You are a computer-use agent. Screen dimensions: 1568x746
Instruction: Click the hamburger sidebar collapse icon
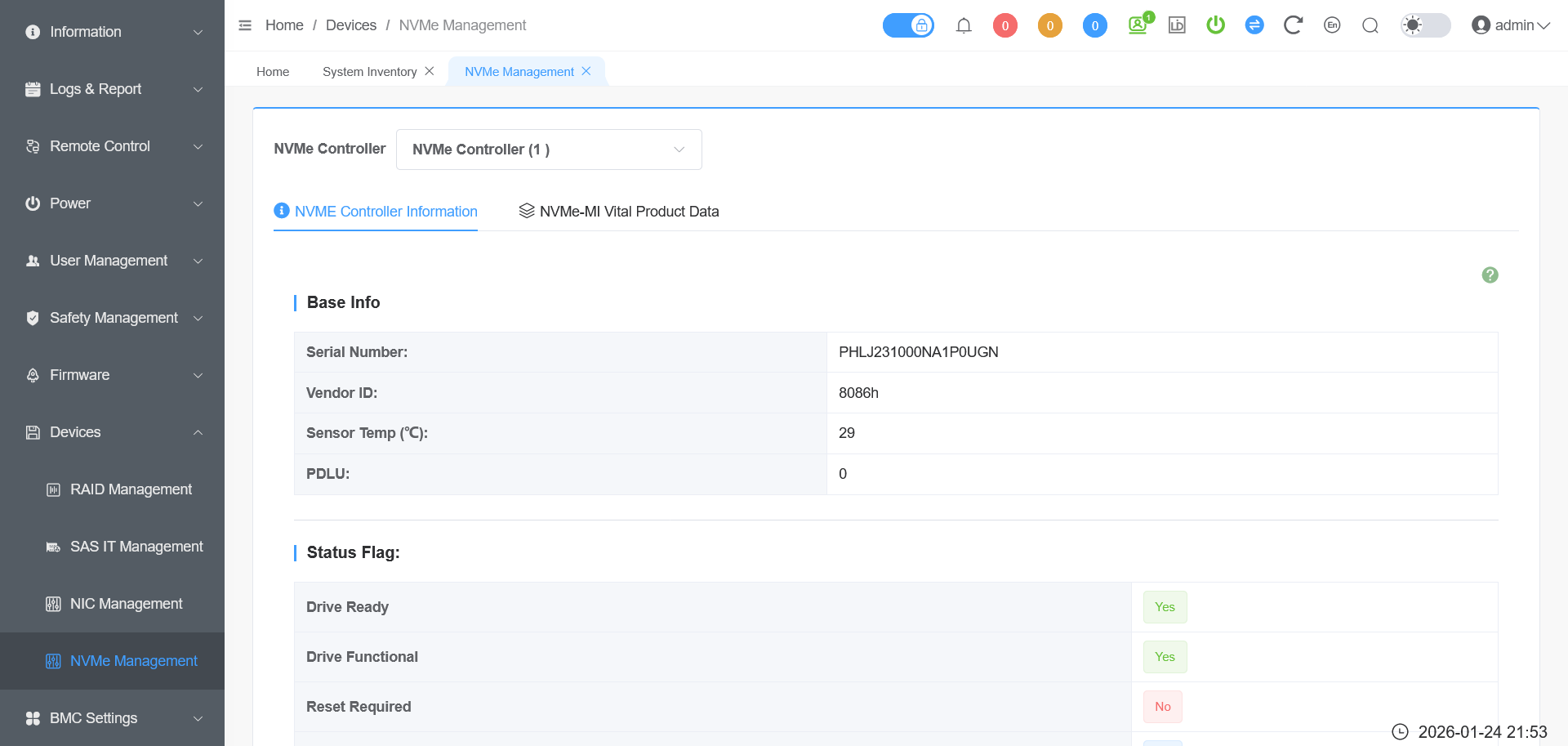pyautogui.click(x=245, y=25)
